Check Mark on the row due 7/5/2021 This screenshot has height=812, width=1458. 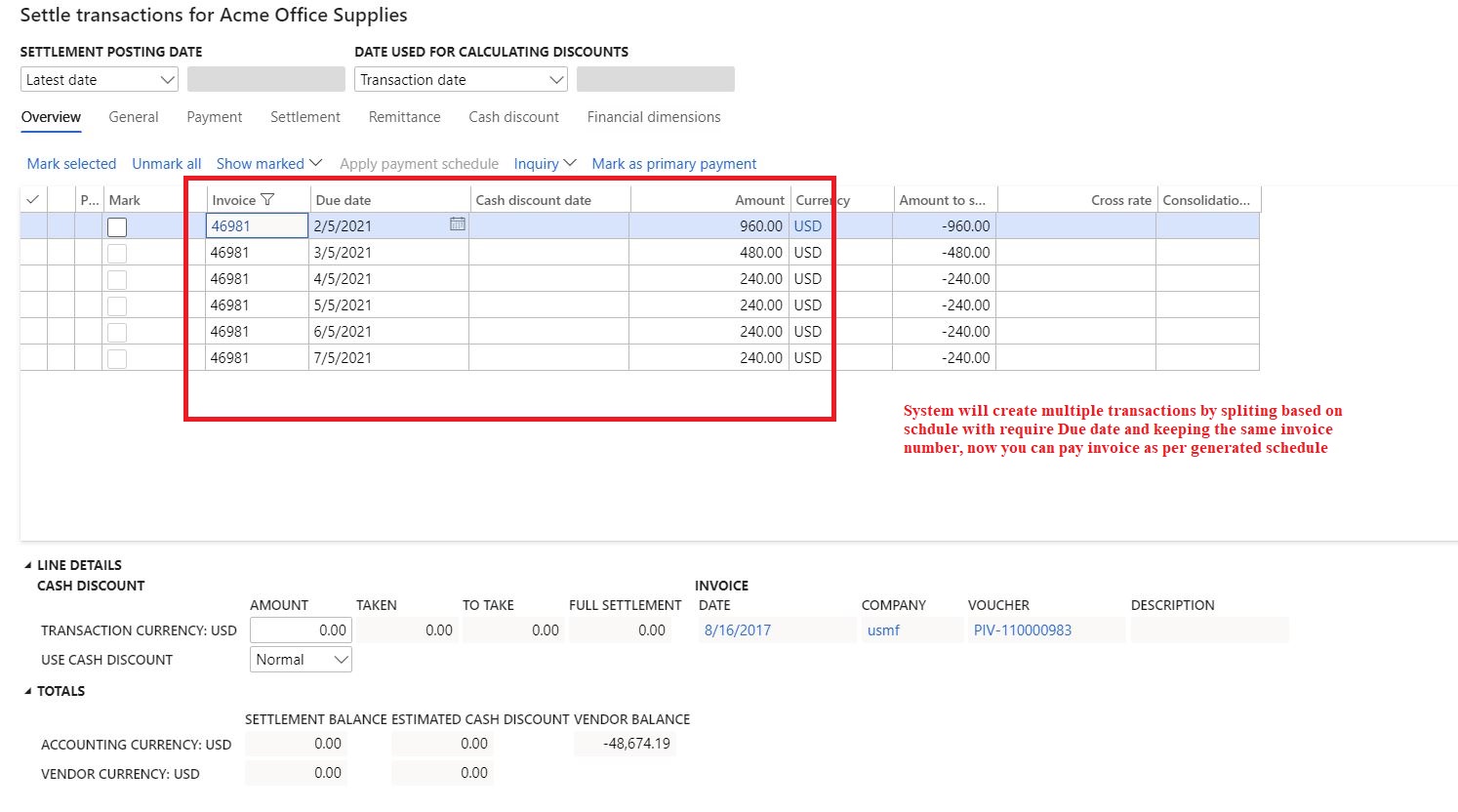pos(117,357)
